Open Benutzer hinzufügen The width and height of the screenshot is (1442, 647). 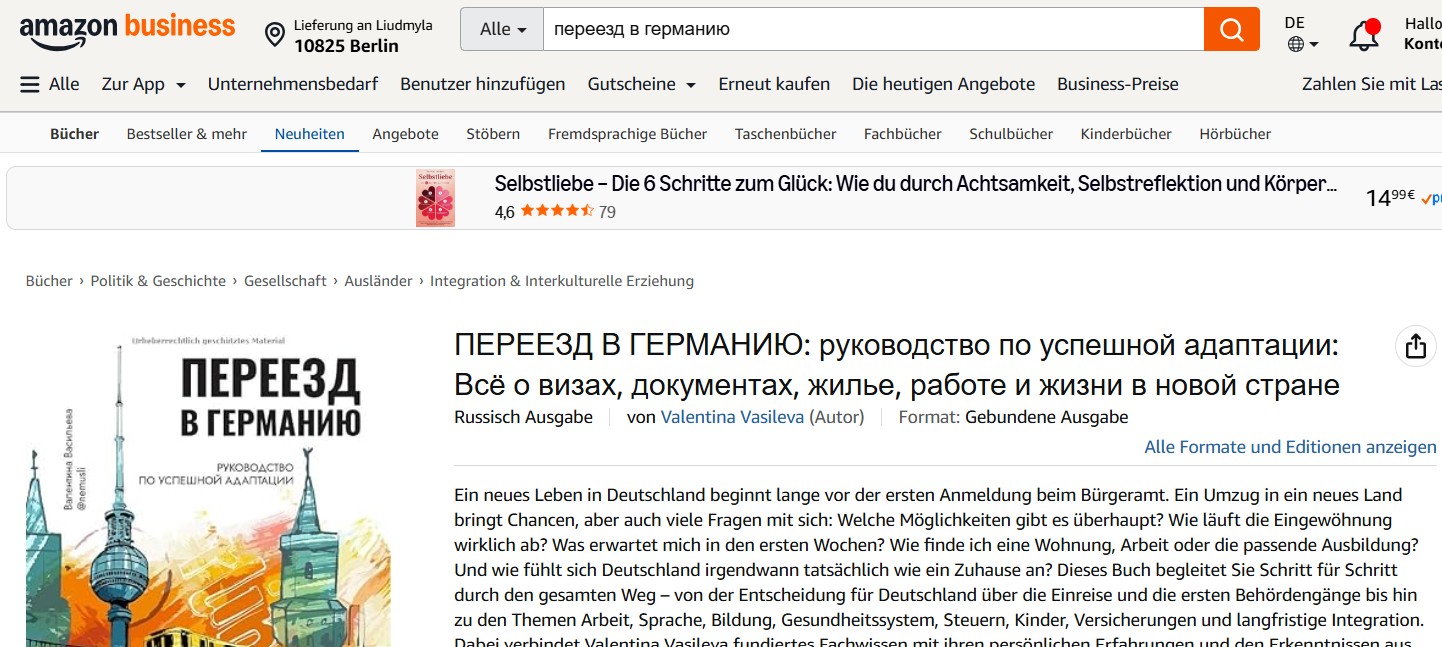483,84
